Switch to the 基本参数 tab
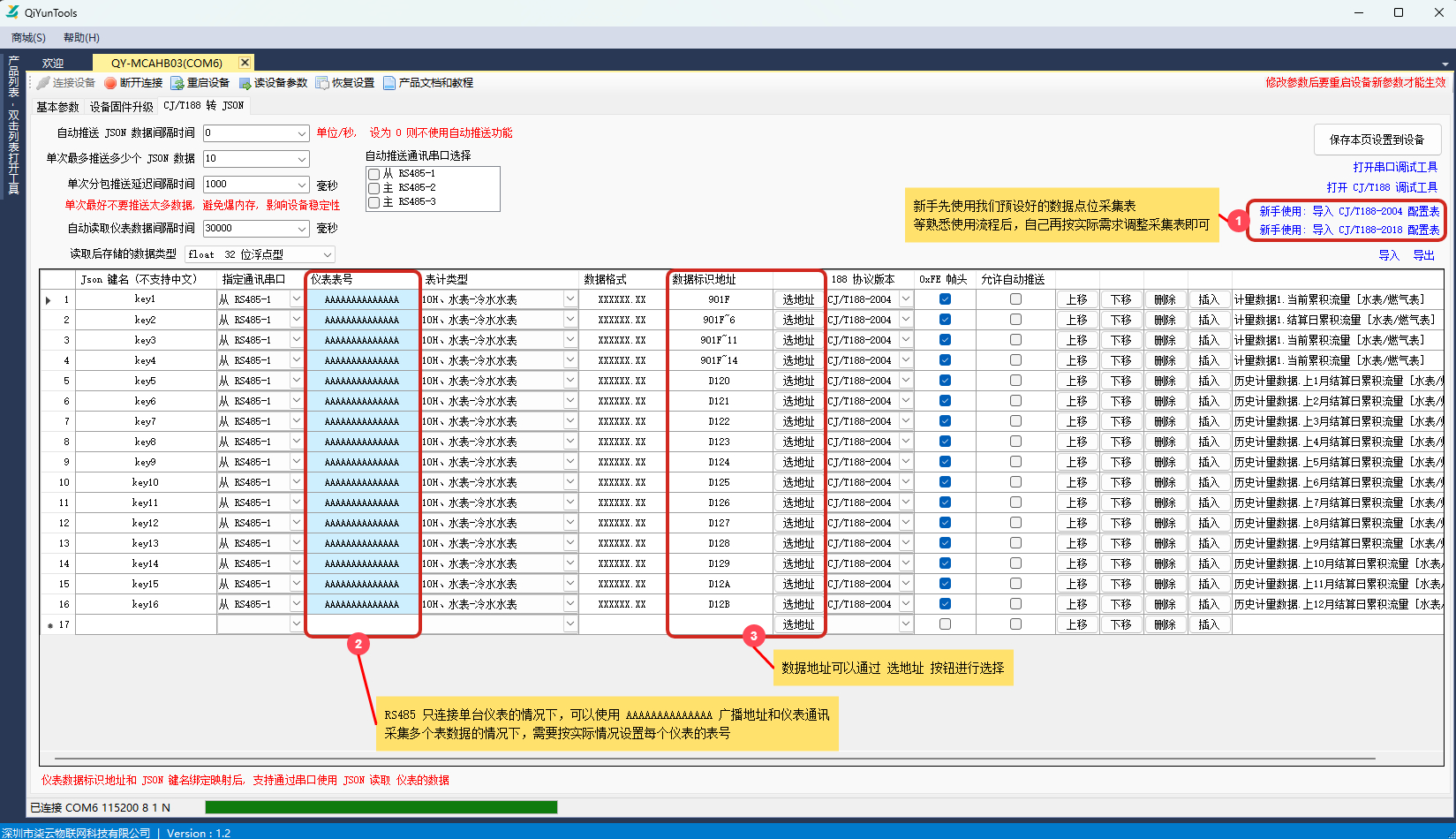The height and width of the screenshot is (839, 1456). [57, 105]
